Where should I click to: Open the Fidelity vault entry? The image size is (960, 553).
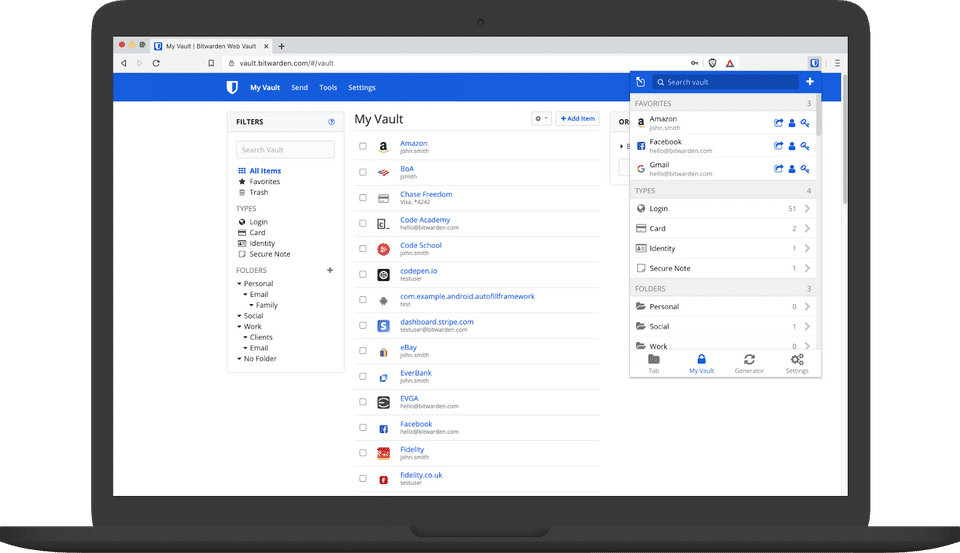[x=412, y=450]
